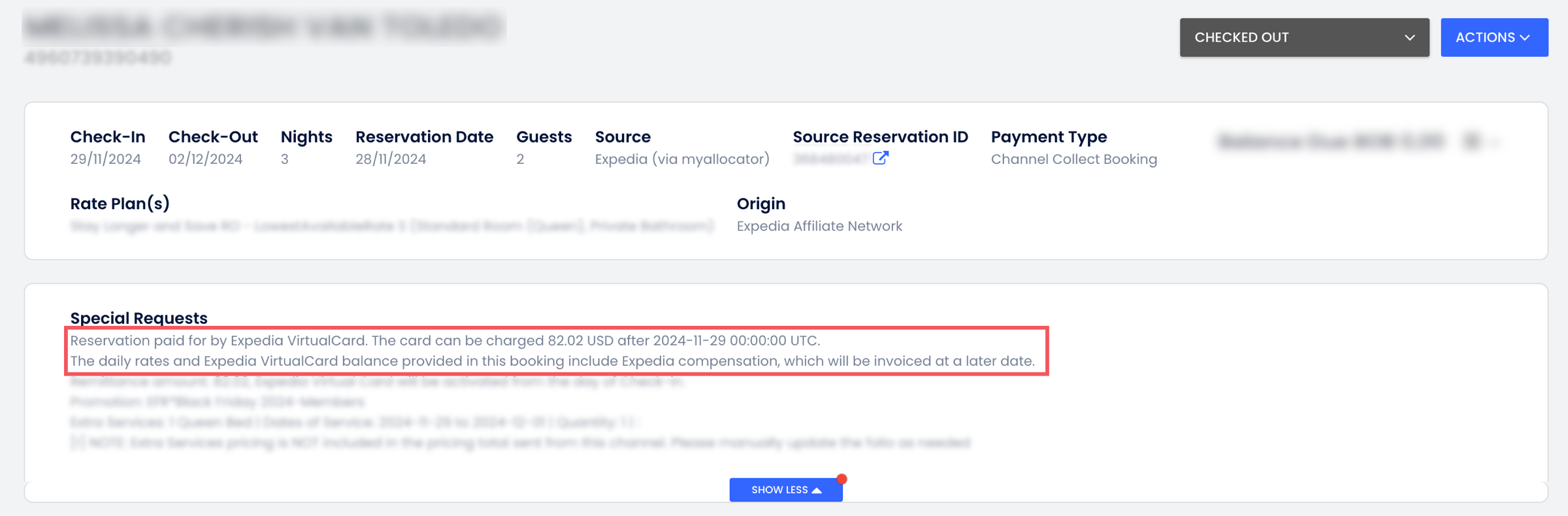Collapse details with SHOW LESS button
Viewport: 1568px width, 516px height.
tap(785, 490)
